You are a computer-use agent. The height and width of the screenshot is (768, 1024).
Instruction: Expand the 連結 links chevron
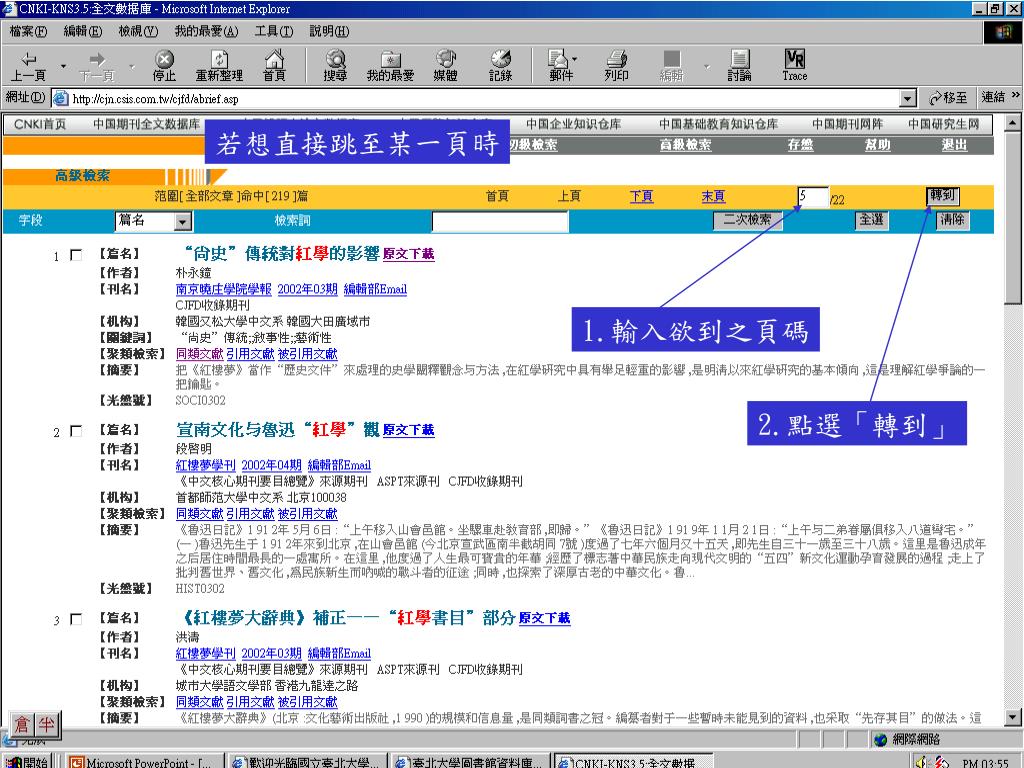pyautogui.click(x=1016, y=95)
